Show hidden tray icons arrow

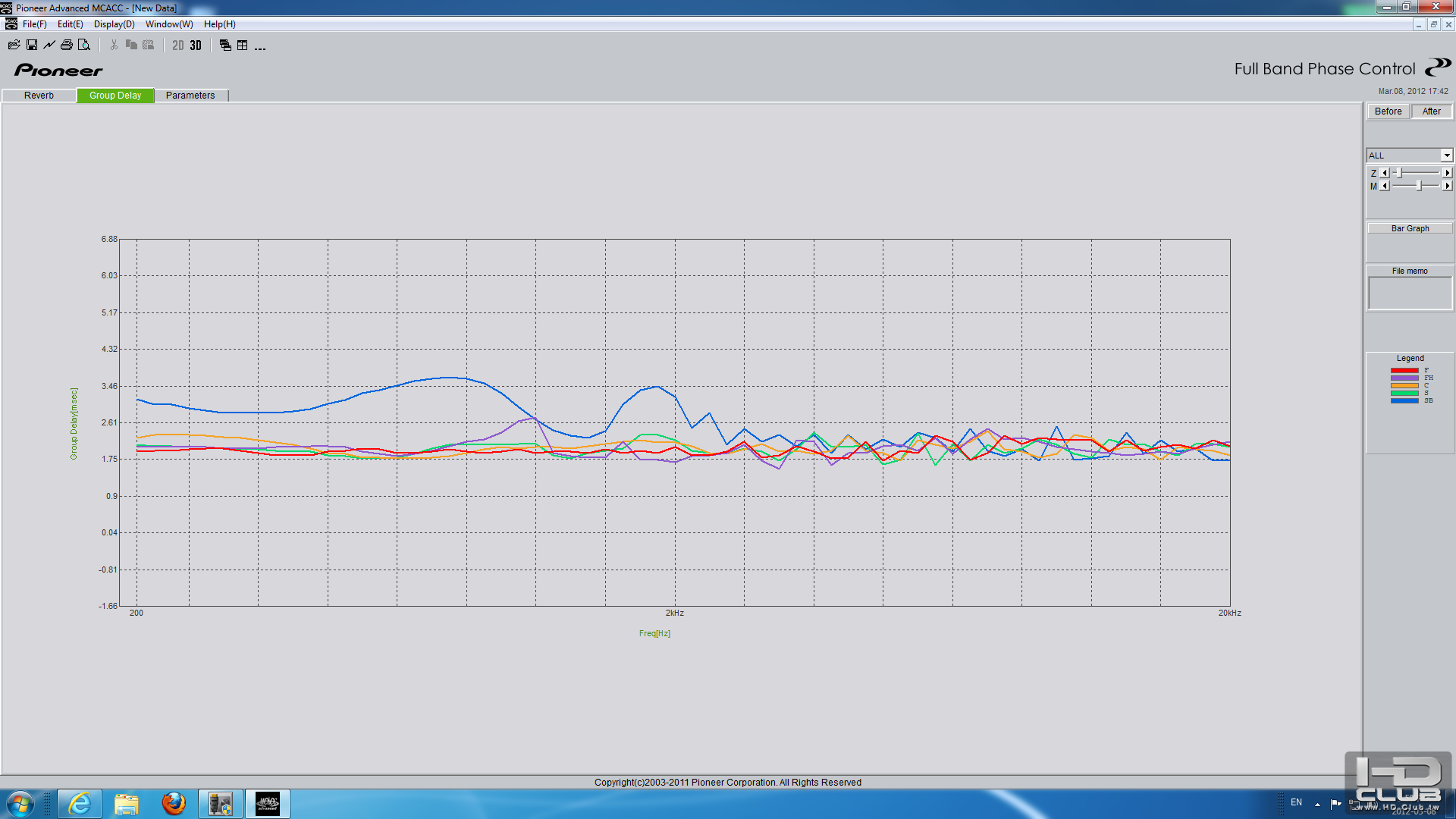click(x=1317, y=804)
